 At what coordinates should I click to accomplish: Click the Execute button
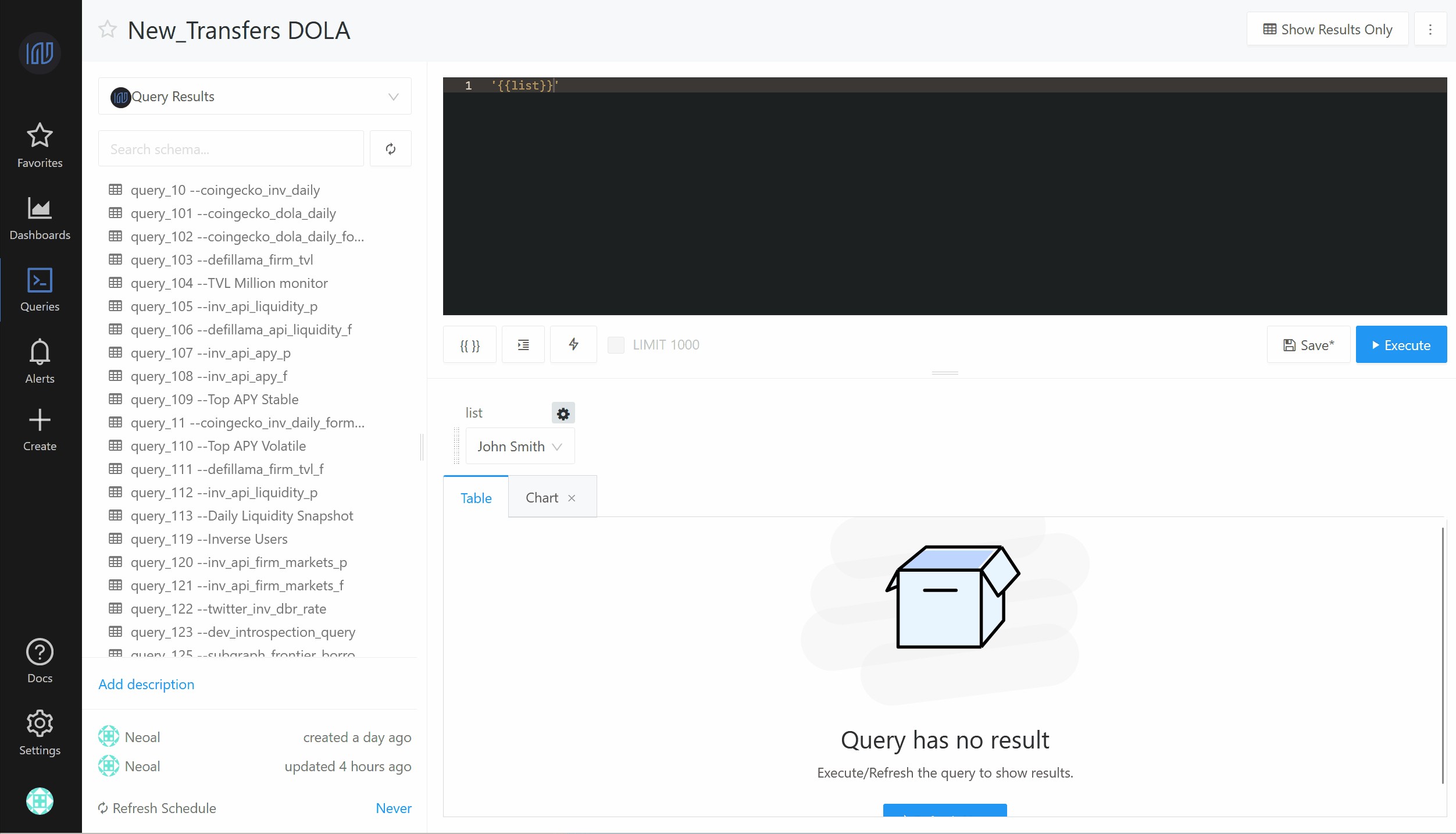coord(1401,345)
